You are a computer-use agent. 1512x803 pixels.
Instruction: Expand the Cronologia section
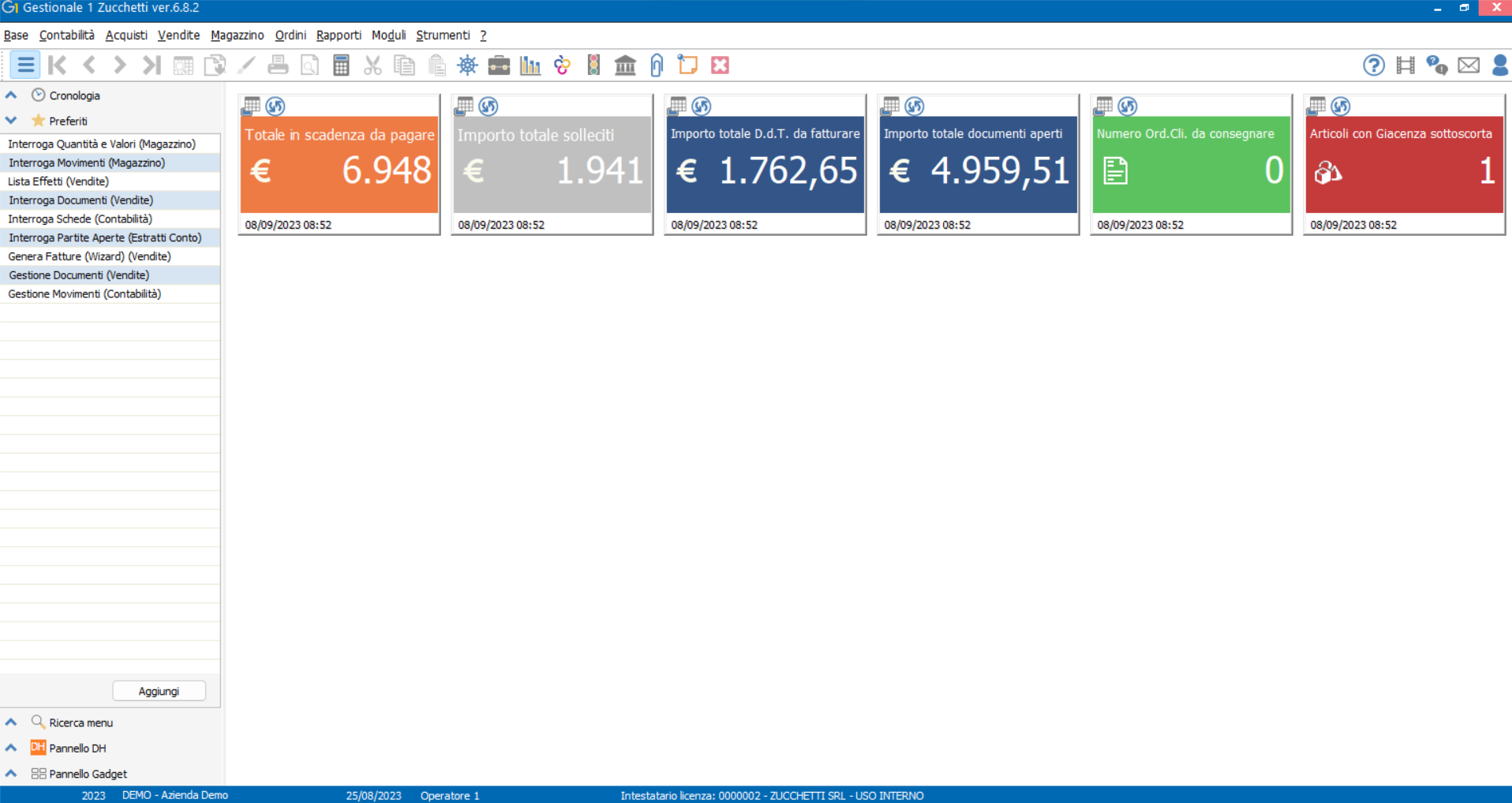pos(11,95)
